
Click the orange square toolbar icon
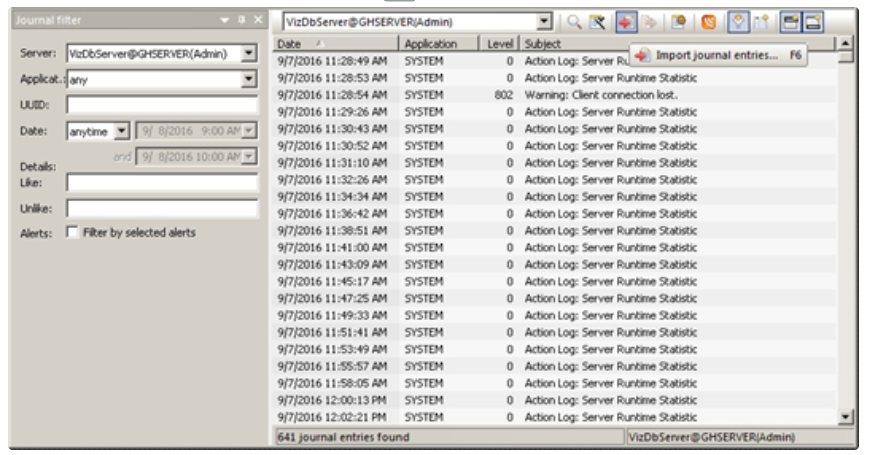coord(709,22)
